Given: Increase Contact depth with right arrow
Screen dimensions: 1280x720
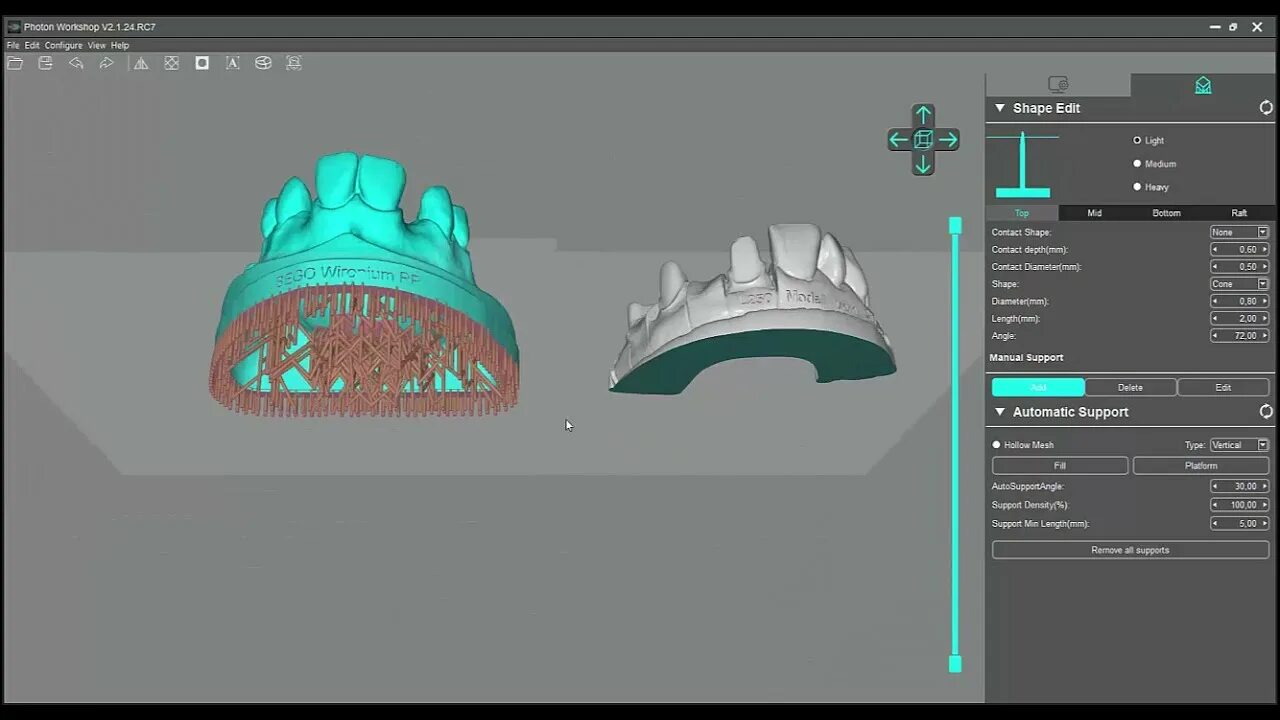Looking at the screenshot, I should pos(1264,249).
